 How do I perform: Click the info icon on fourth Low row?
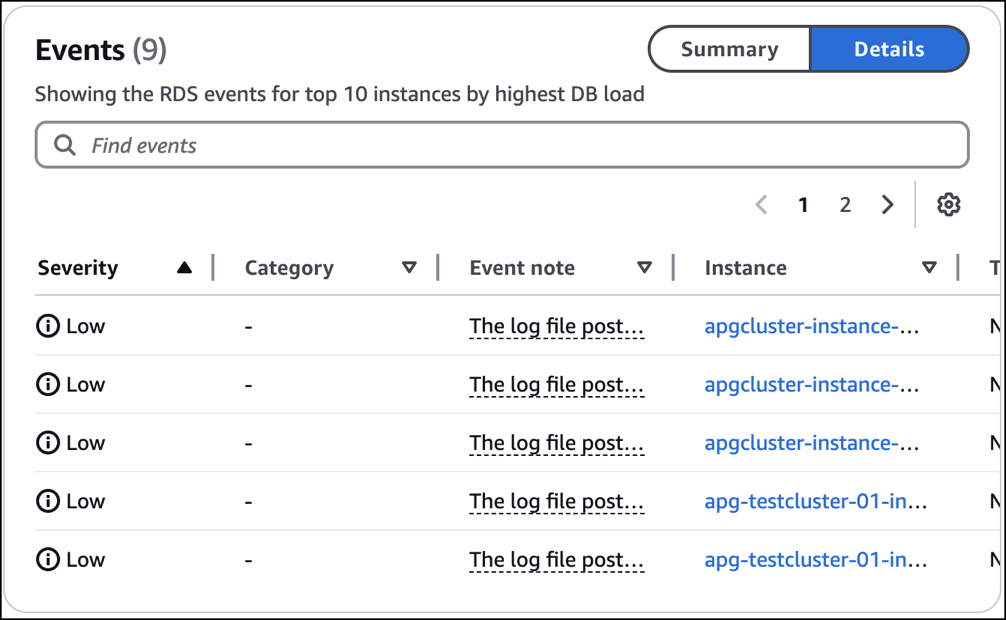click(x=47, y=501)
